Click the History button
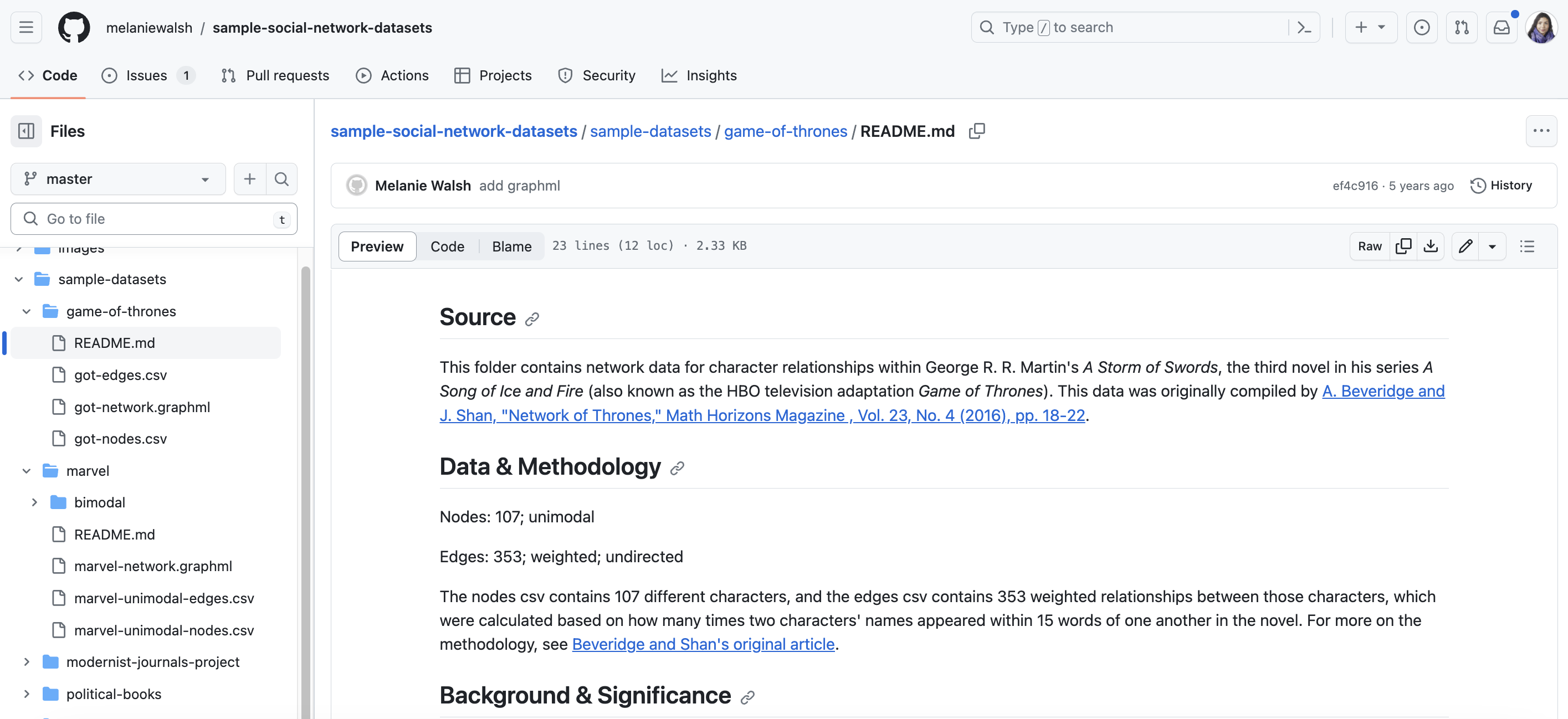Screen dimensions: 1568x719 1501,185
